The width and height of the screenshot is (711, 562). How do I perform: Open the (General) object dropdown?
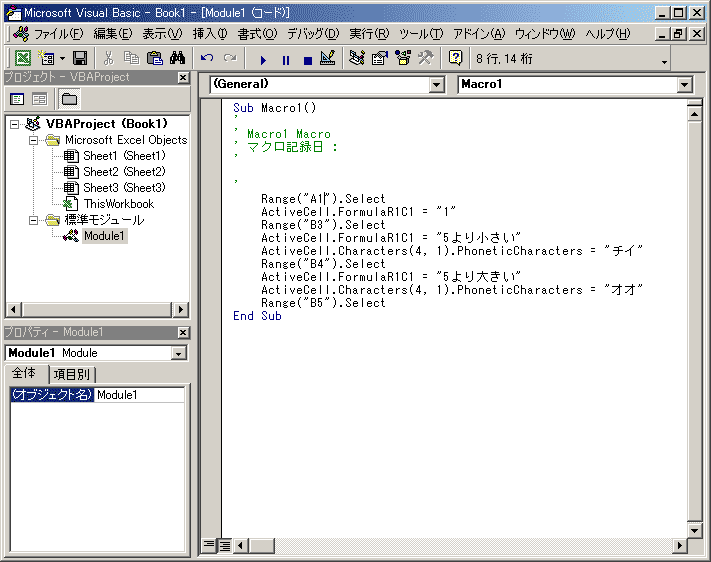point(436,84)
